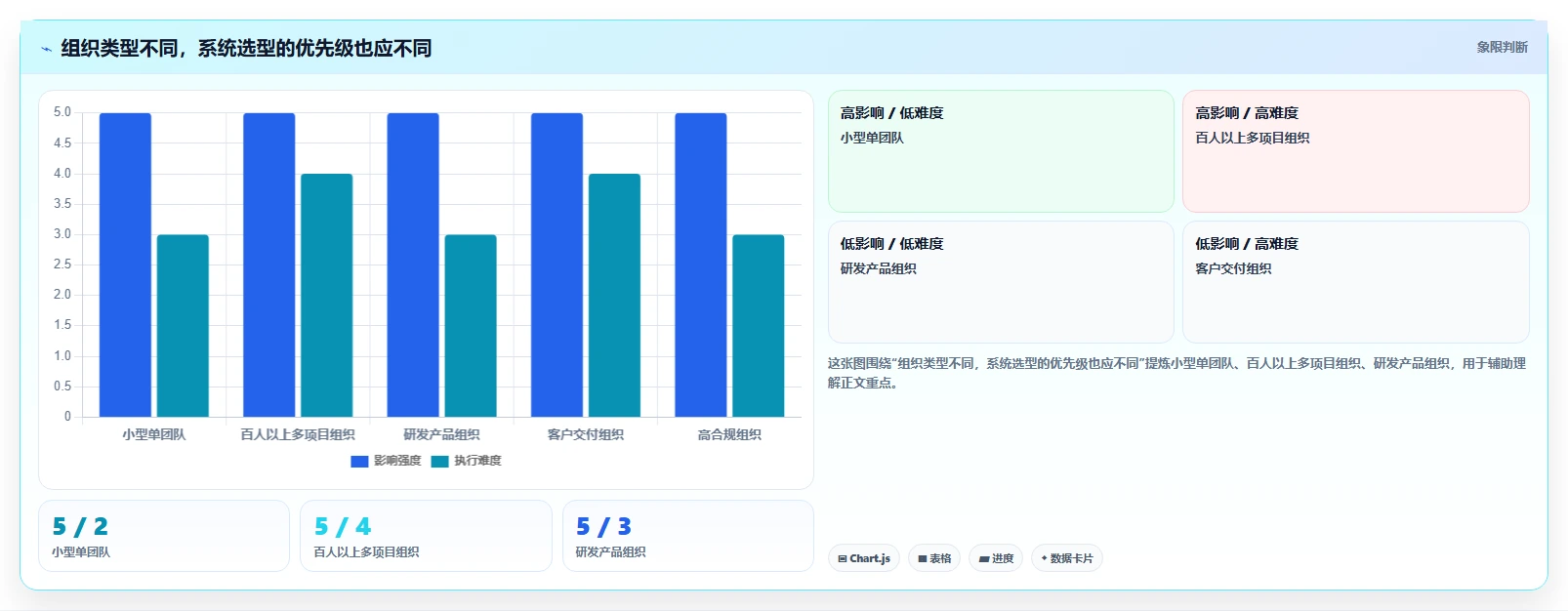Toggle the 影响强度 legend swatch
Screen dimensions: 1568x611
click(x=359, y=461)
